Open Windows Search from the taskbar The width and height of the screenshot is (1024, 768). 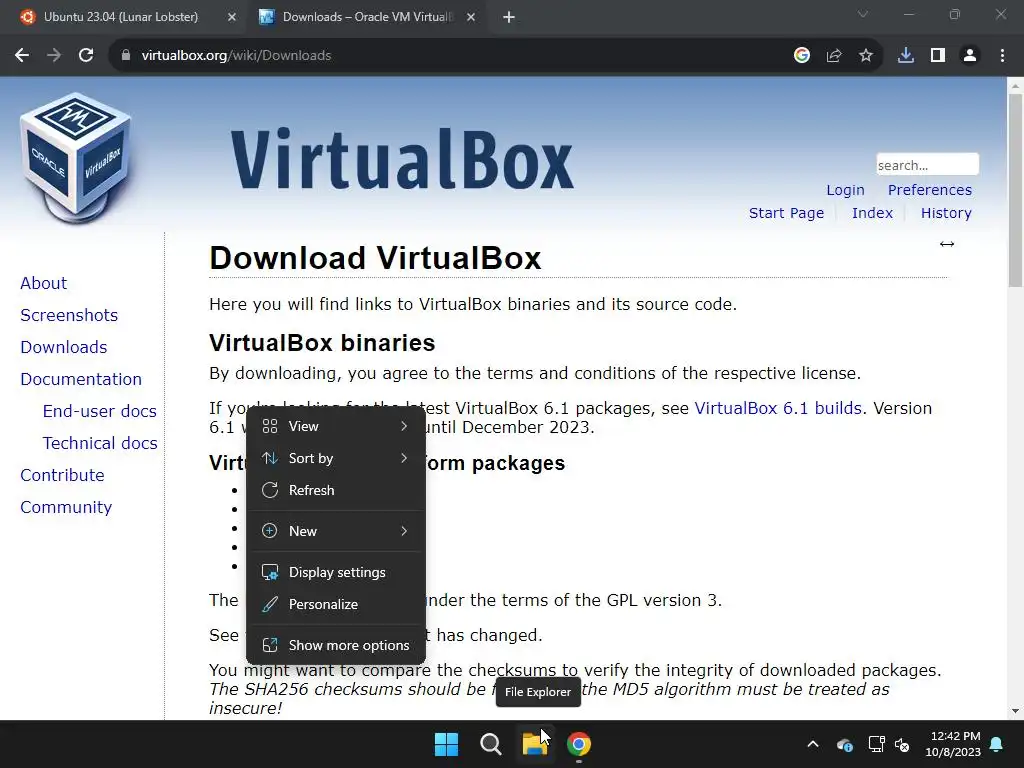pos(490,744)
